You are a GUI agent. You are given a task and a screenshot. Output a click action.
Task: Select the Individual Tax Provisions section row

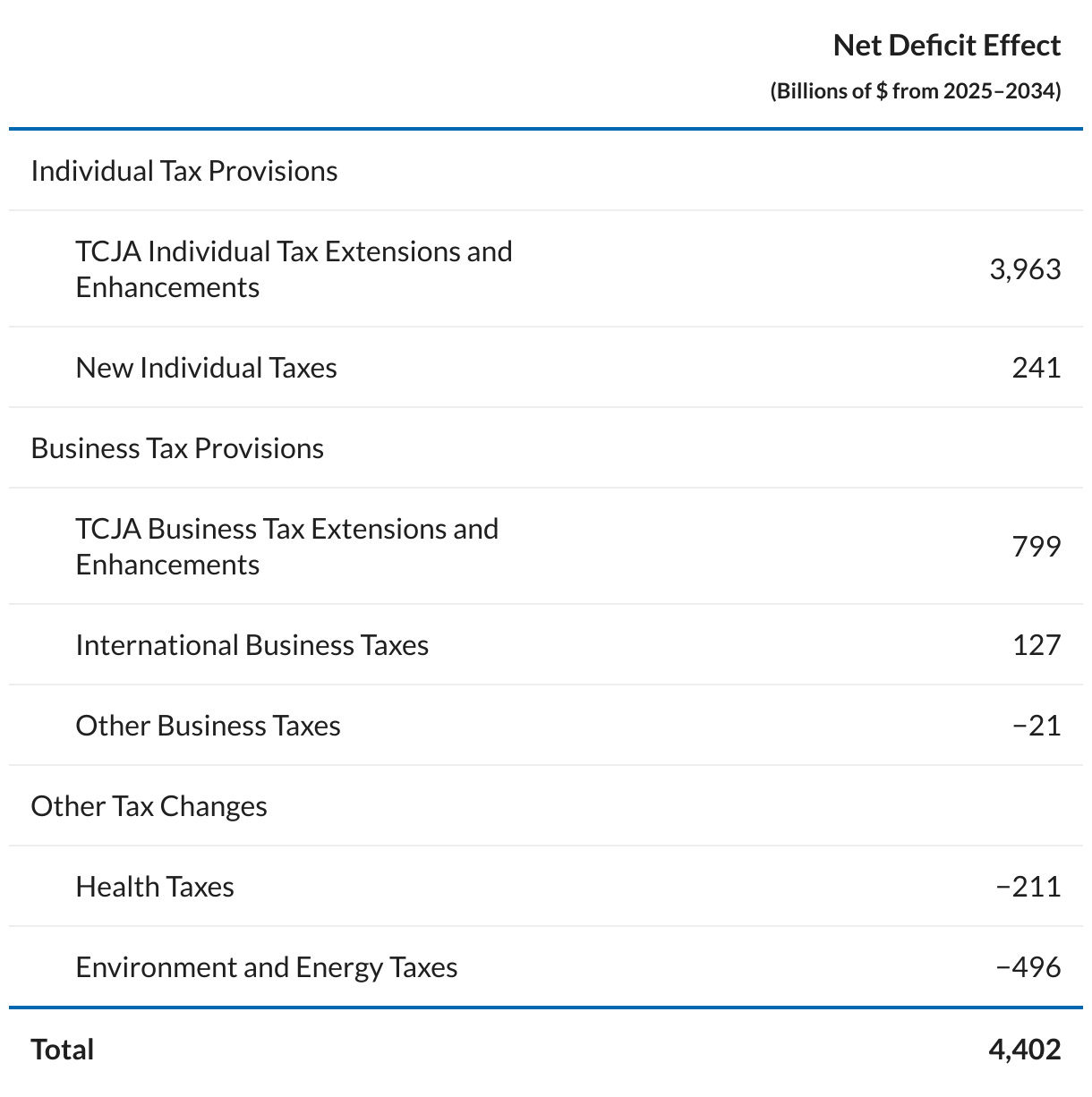(184, 171)
